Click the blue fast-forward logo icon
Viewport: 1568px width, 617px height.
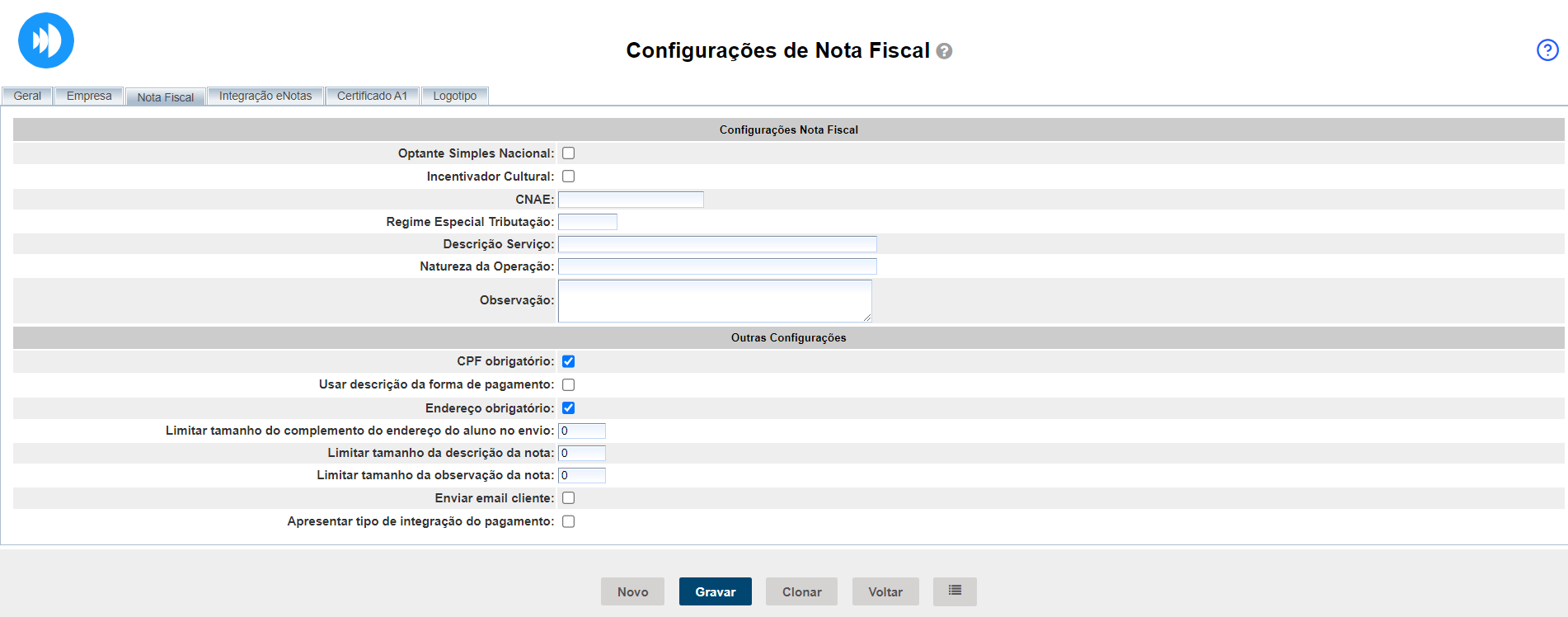[46, 40]
